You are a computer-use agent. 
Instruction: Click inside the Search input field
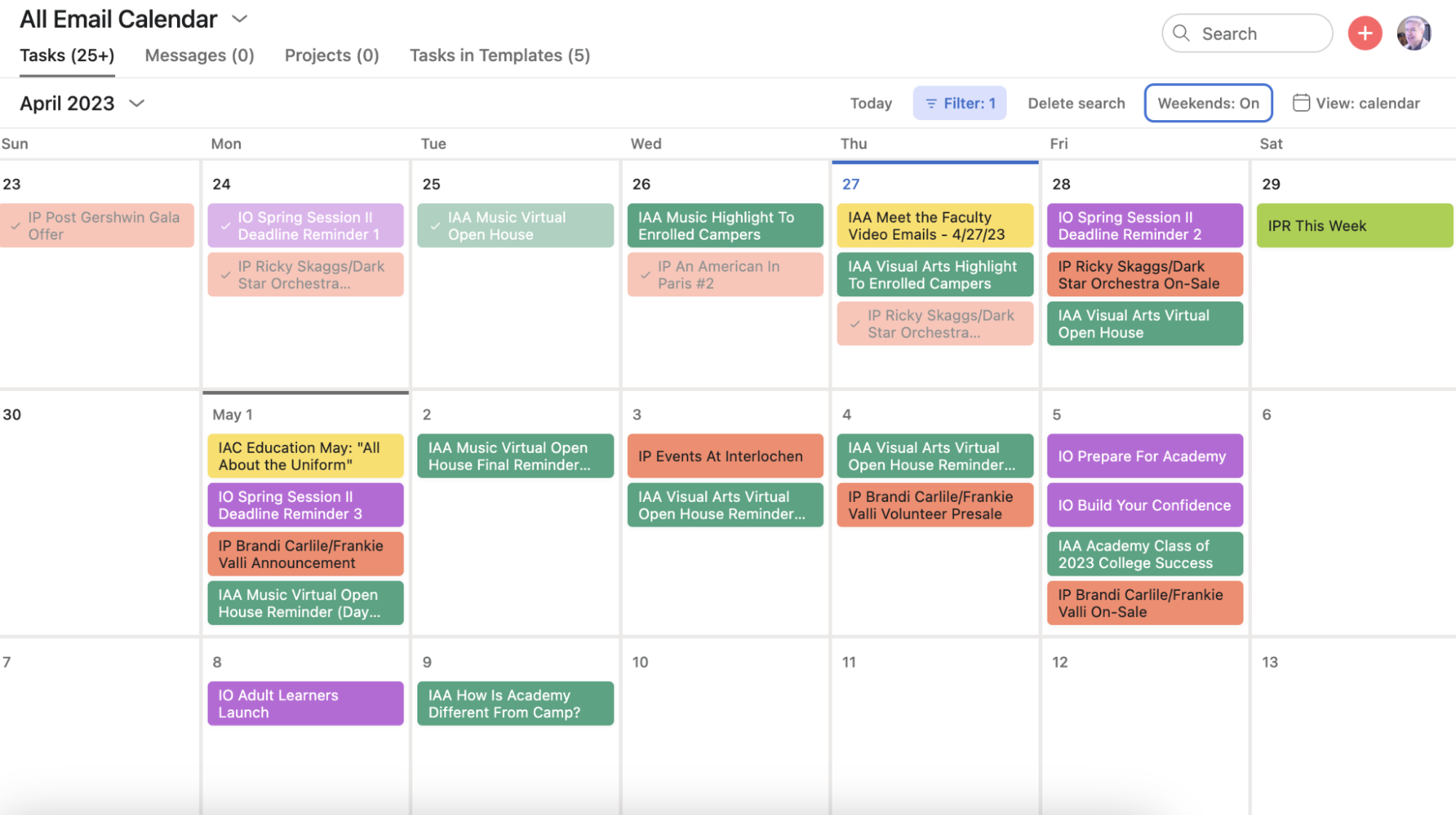(x=1253, y=33)
